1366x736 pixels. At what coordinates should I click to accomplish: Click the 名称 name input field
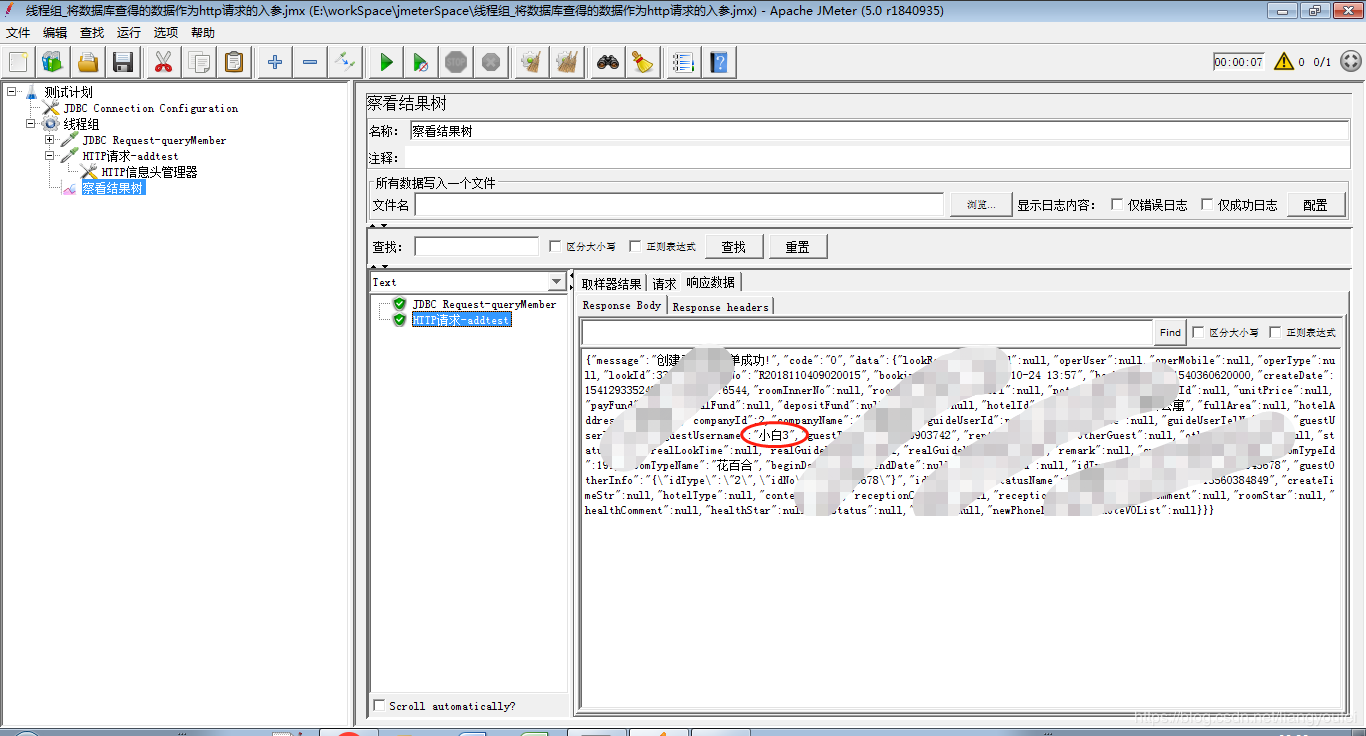pos(879,131)
